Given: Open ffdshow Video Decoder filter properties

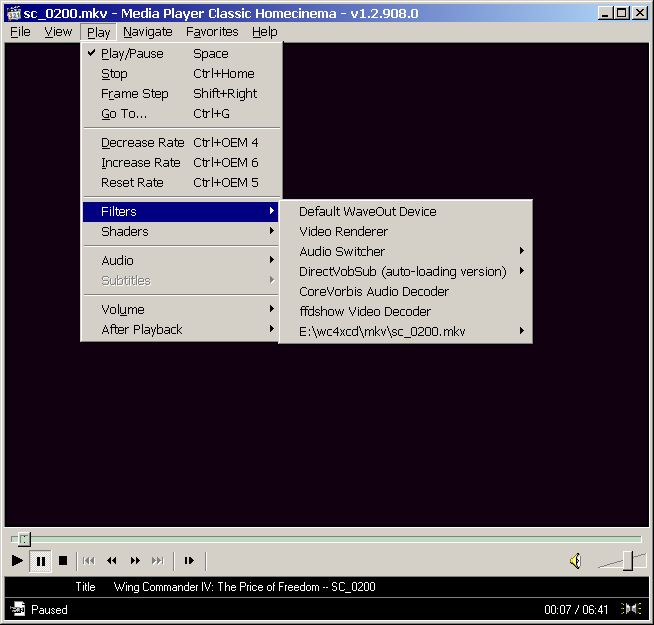Looking at the screenshot, I should click(365, 312).
